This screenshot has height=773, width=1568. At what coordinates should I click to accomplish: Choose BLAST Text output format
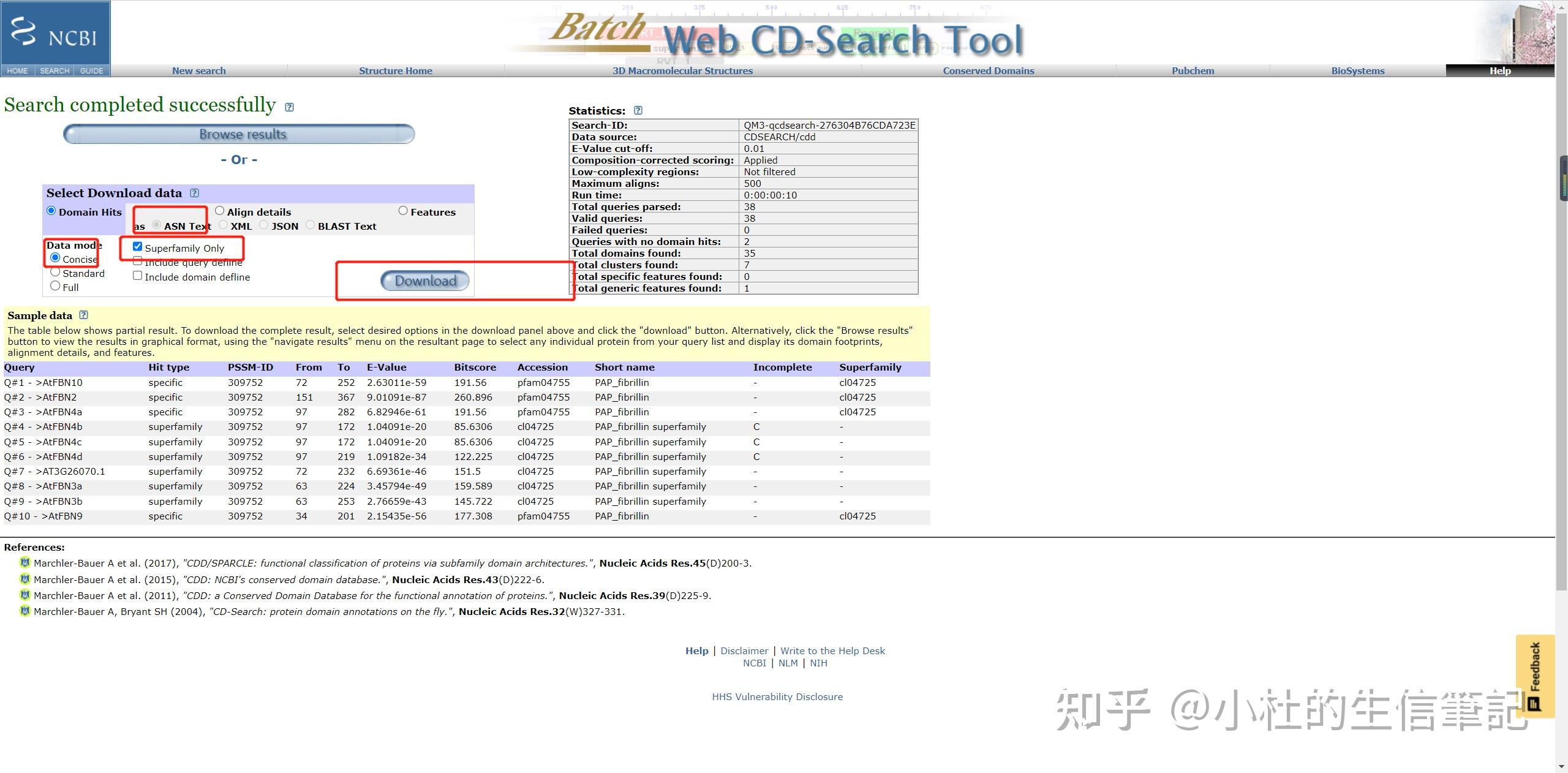311,224
